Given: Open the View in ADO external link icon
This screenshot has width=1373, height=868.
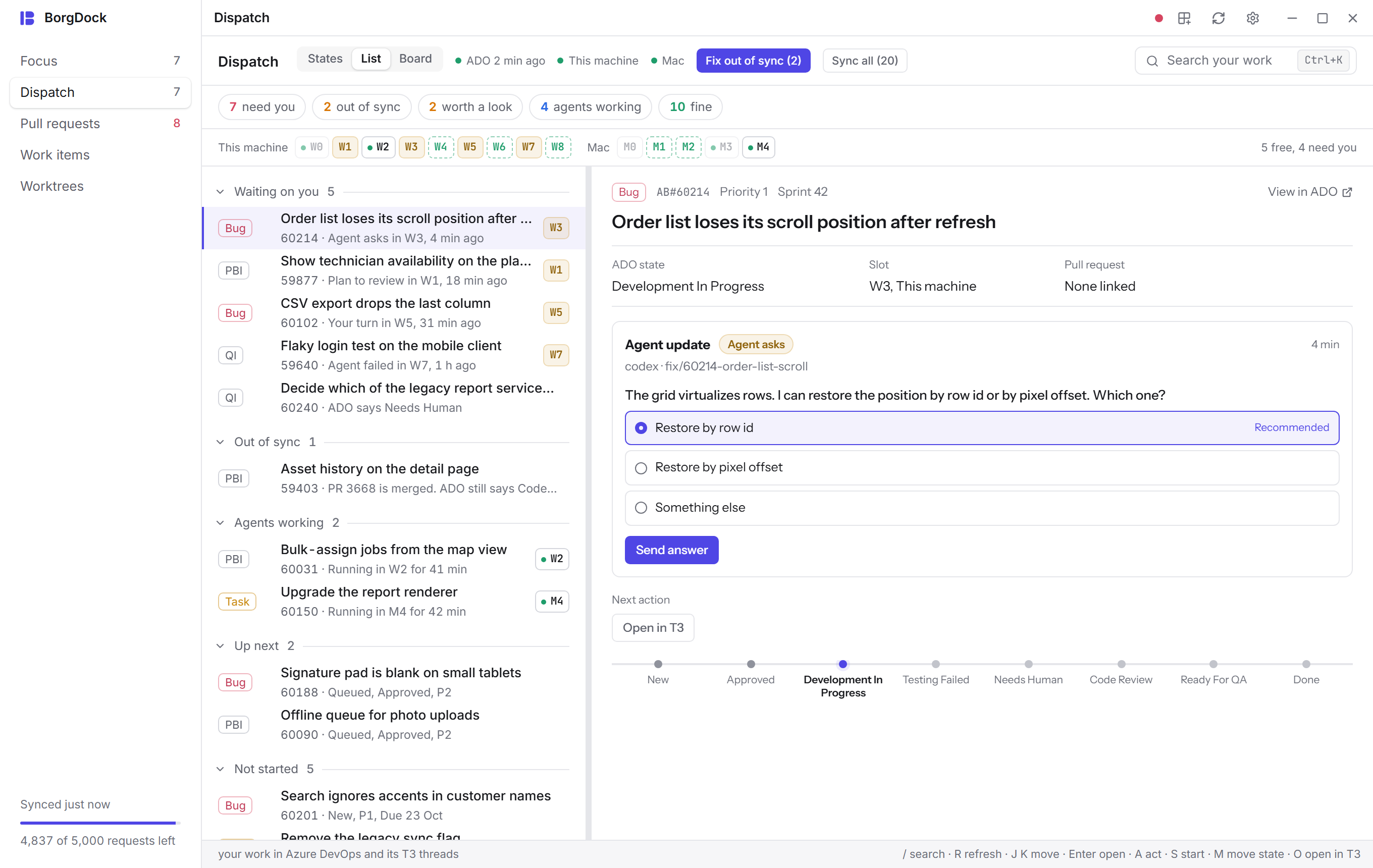Looking at the screenshot, I should pos(1347,192).
